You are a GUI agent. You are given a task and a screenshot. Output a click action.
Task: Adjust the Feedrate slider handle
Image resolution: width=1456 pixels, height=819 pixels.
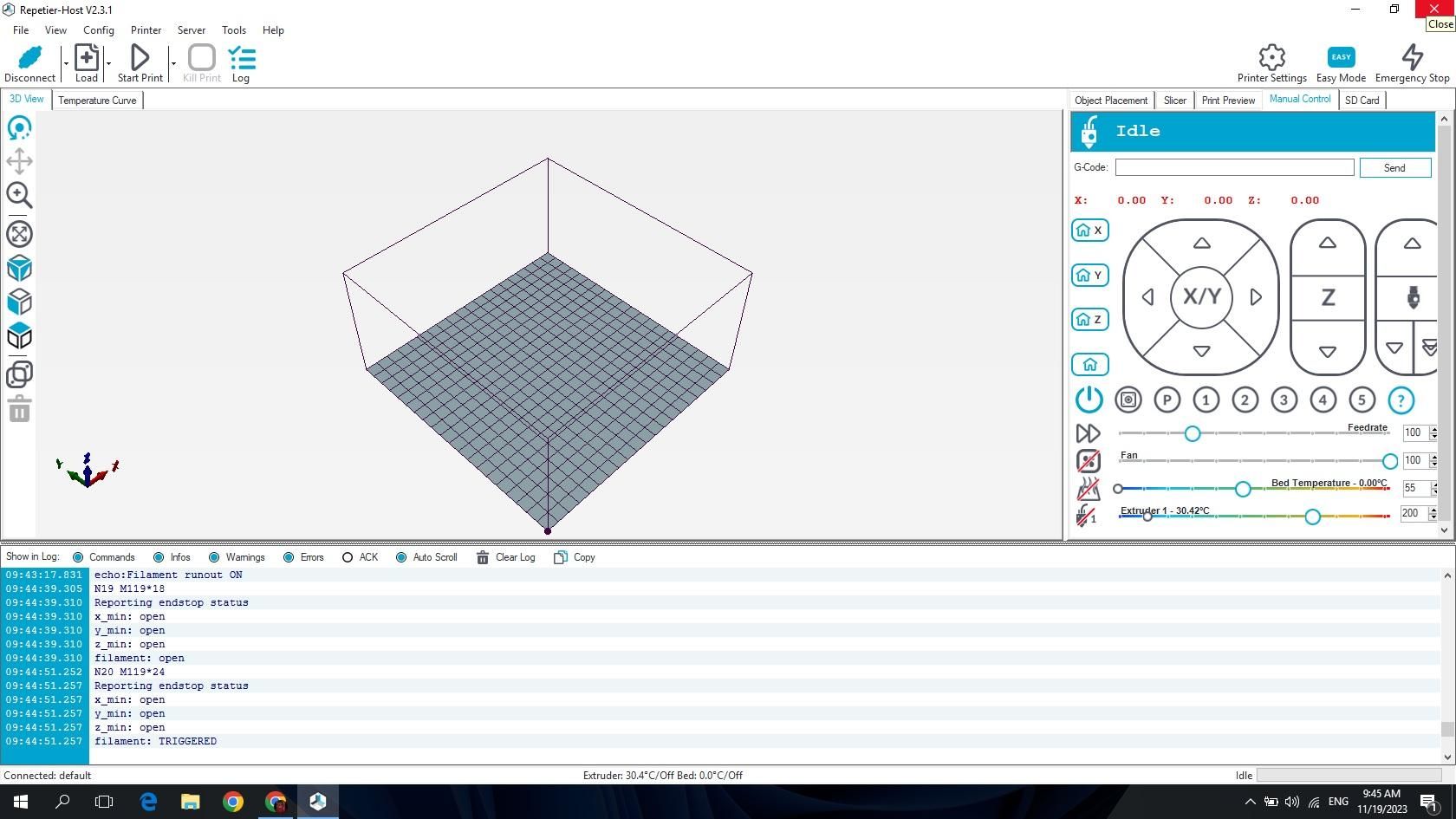(1192, 433)
